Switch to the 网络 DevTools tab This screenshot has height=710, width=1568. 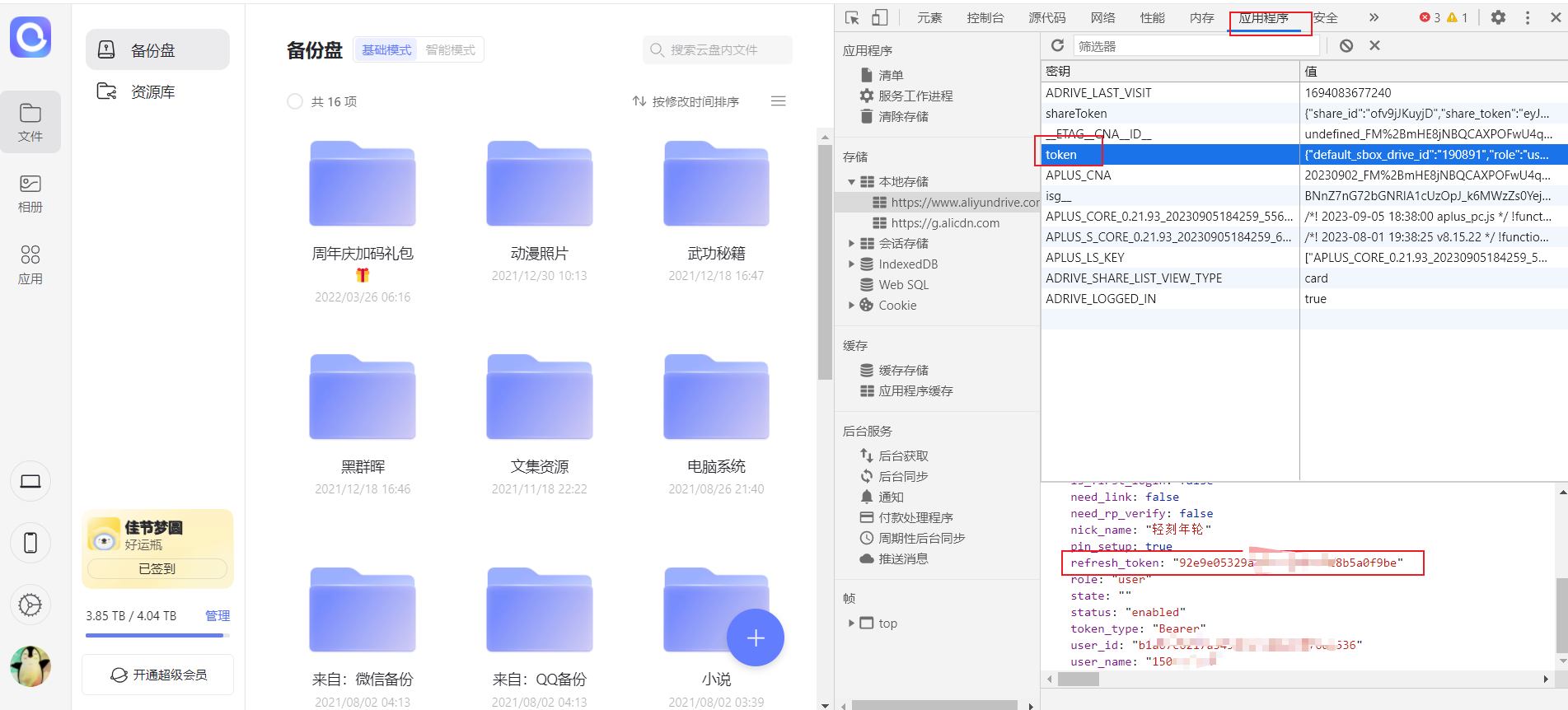pos(1102,17)
